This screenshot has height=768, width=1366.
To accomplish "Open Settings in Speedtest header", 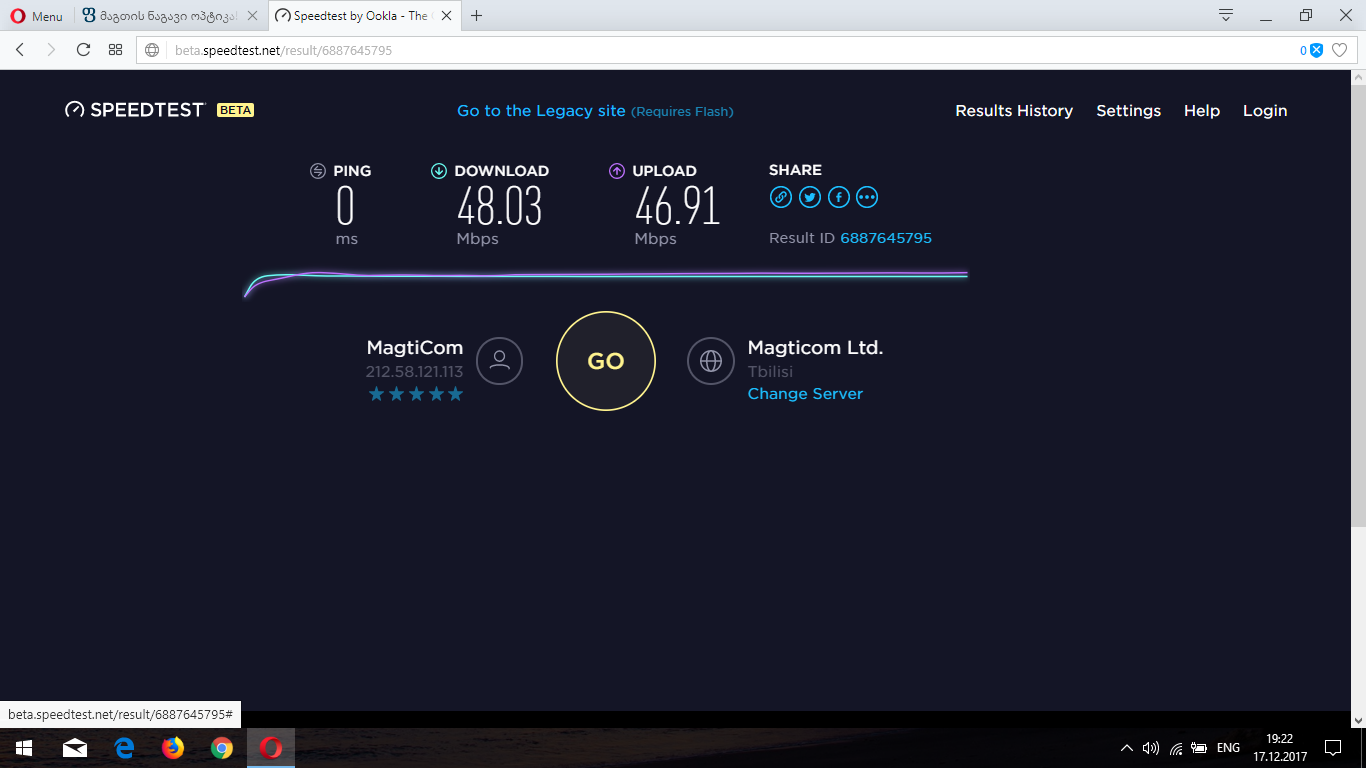I will (x=1128, y=111).
